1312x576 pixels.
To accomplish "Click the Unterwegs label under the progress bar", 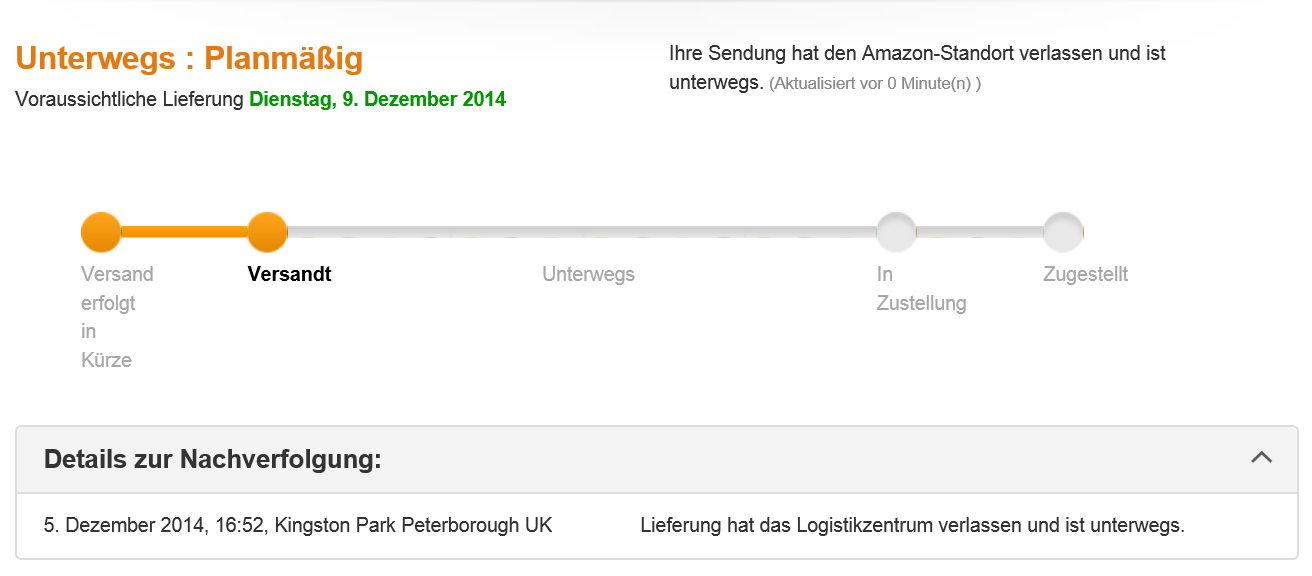I will (588, 274).
